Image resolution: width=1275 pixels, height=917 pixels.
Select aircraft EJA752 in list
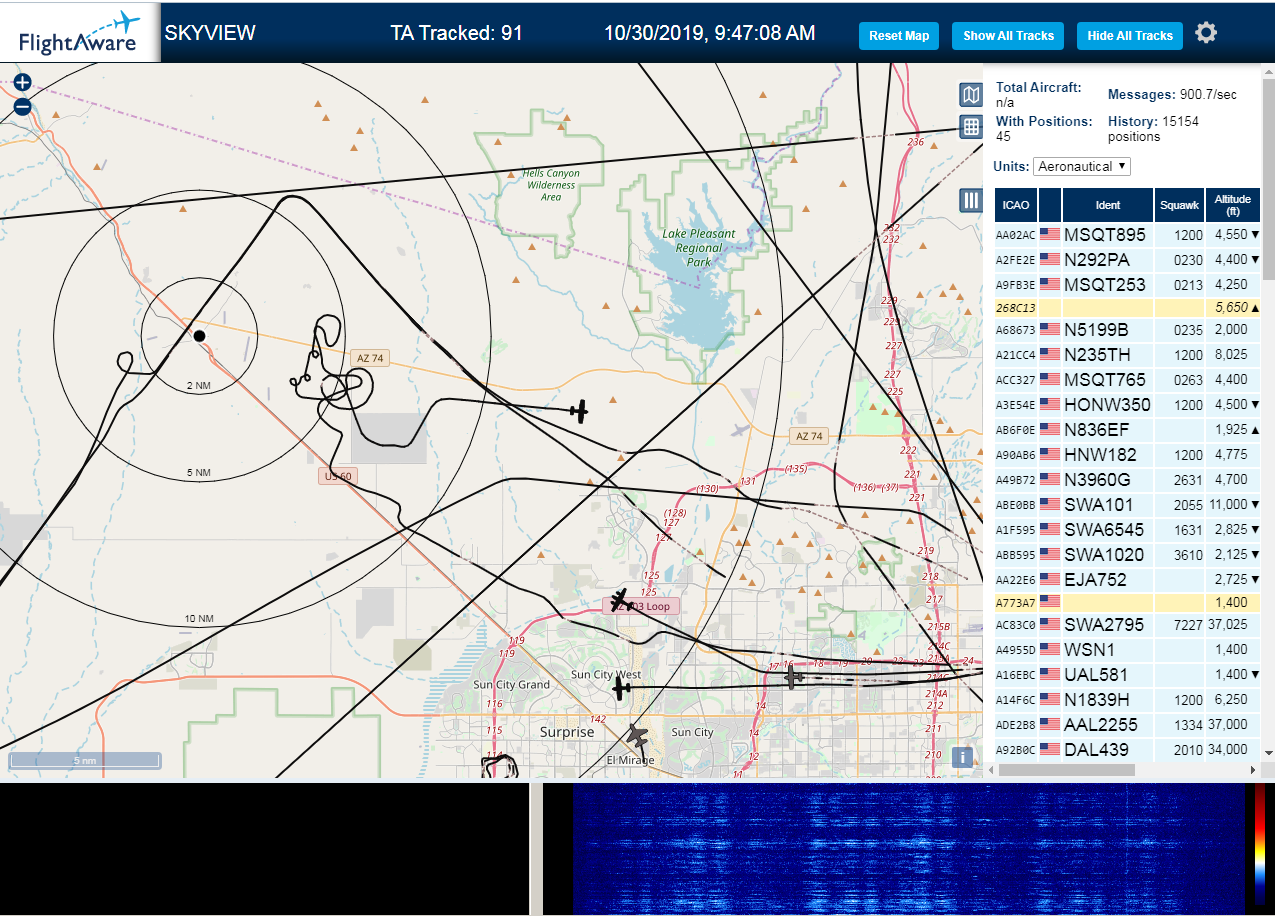(x=1128, y=579)
